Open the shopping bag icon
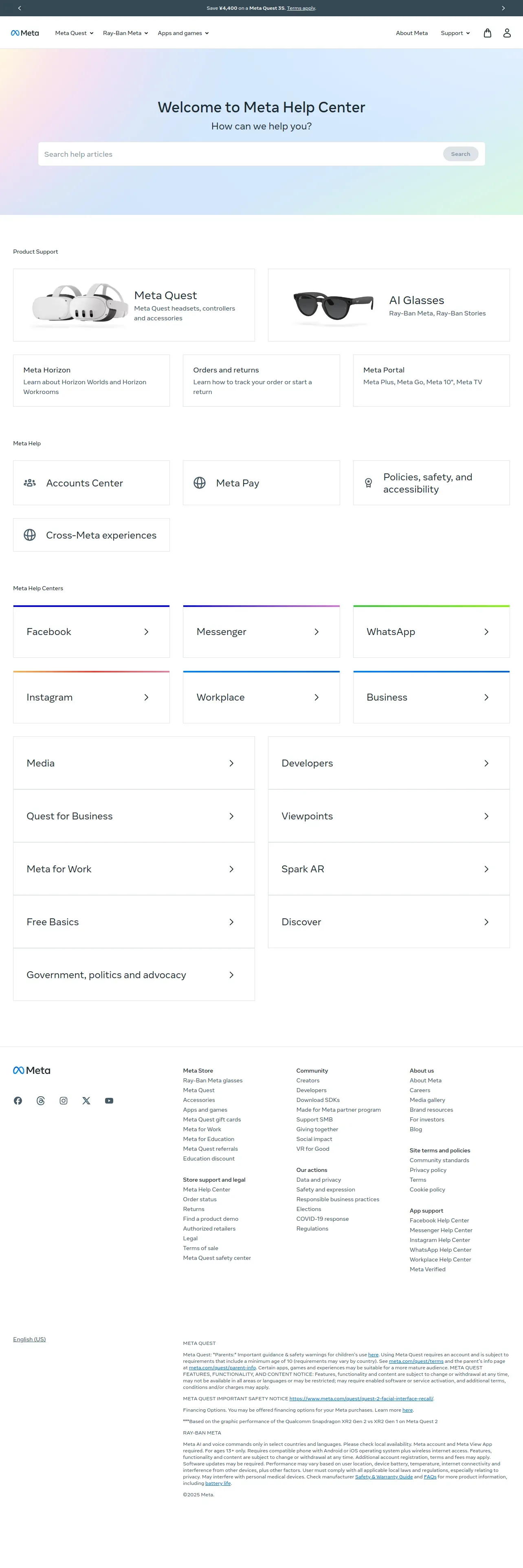 coord(487,33)
